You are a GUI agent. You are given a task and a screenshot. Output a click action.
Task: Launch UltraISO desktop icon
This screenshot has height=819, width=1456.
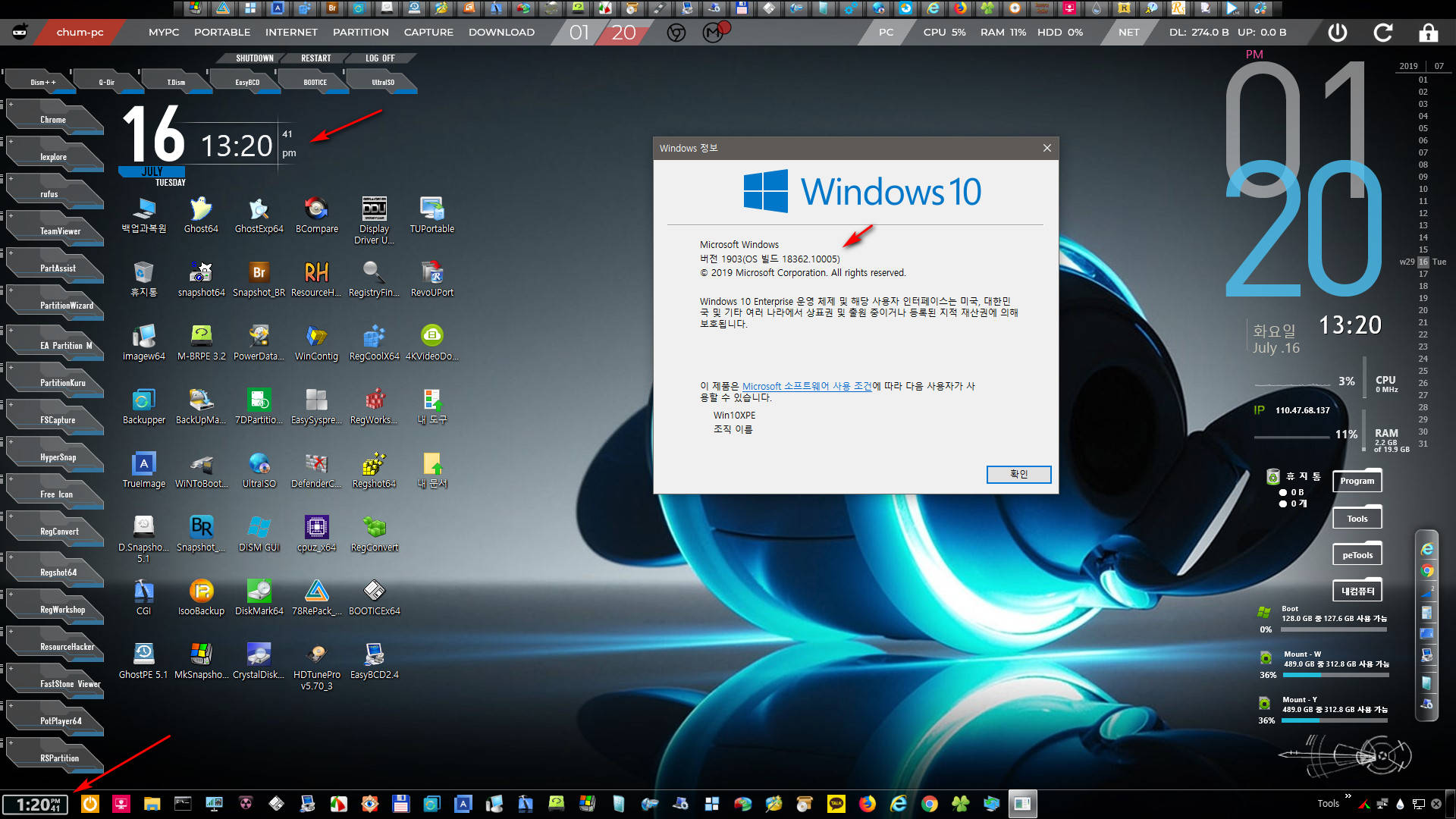pos(259,469)
